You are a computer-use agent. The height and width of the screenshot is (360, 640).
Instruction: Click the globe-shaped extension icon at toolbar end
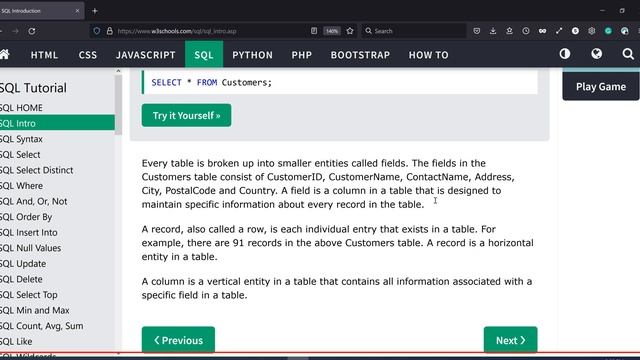click(624, 31)
